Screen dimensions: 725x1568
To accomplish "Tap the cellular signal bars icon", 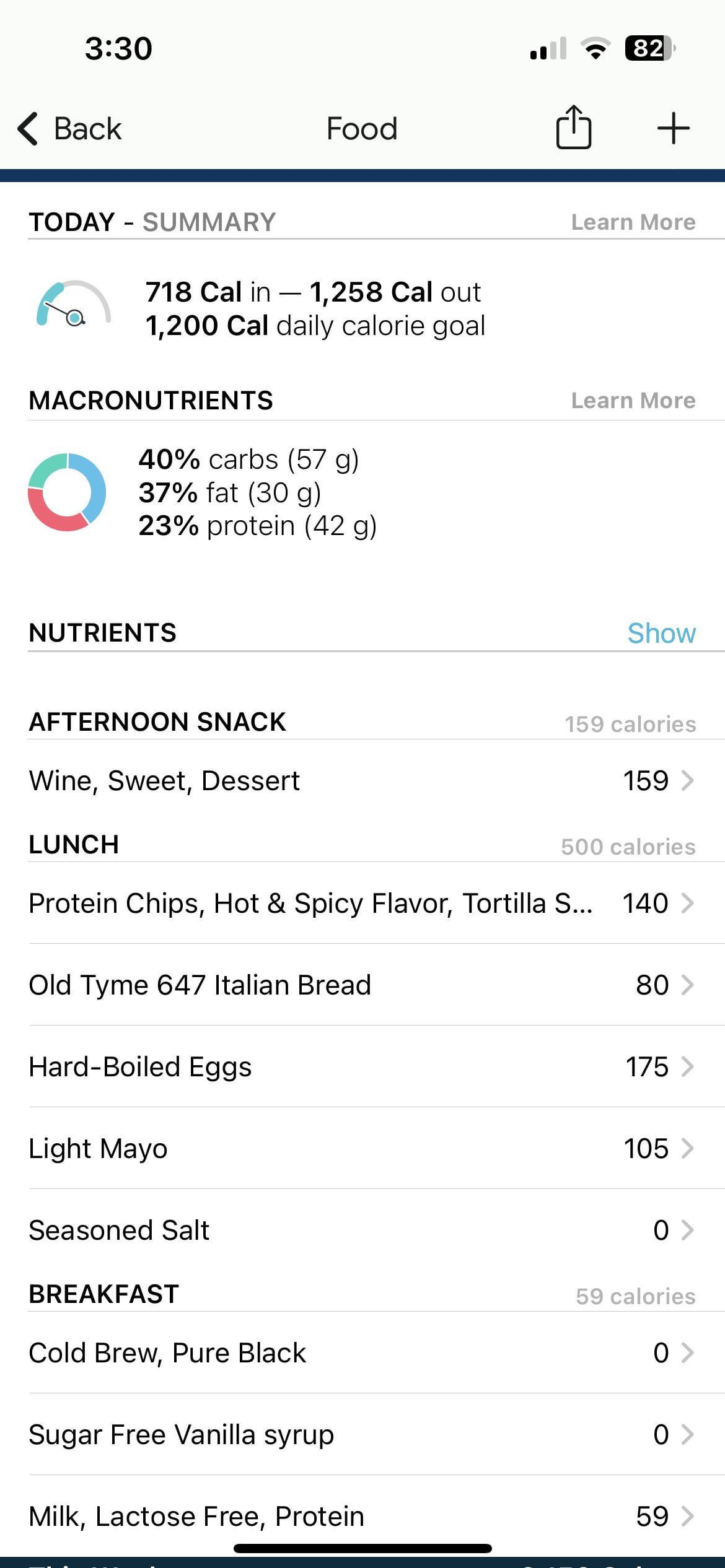I will pos(548,48).
